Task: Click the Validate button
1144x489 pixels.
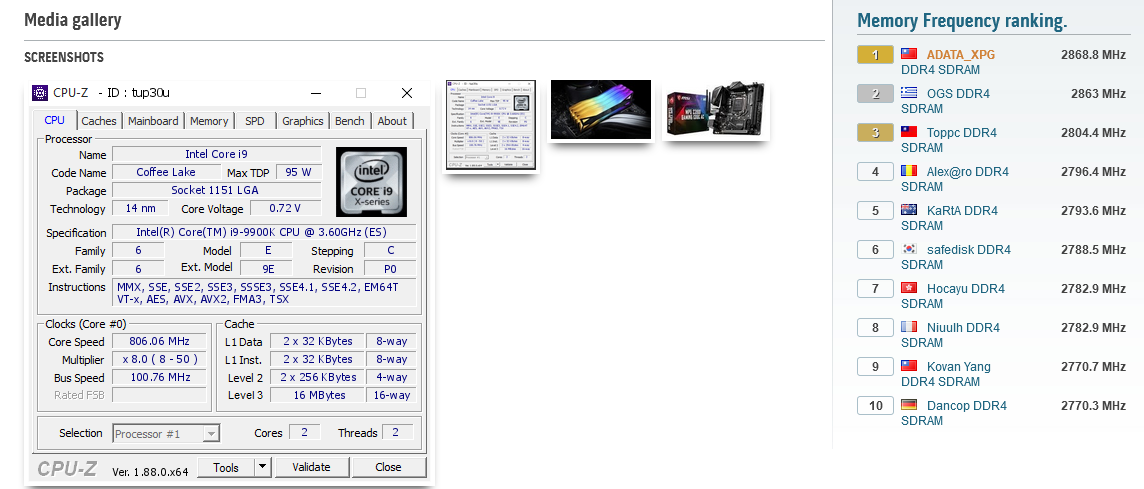Action: click(312, 467)
